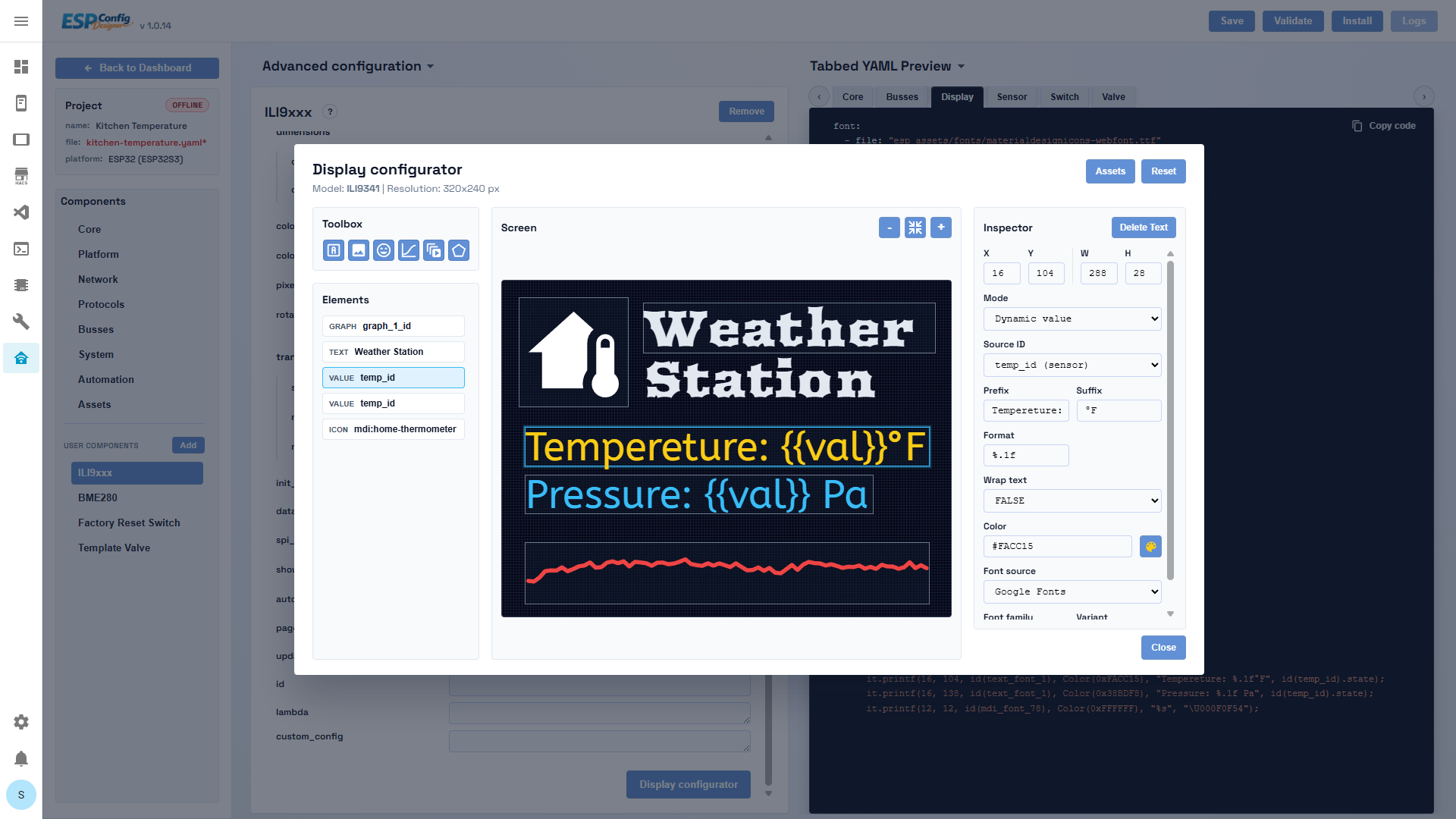
Task: Add a text element from Toolbox
Action: coord(334,250)
